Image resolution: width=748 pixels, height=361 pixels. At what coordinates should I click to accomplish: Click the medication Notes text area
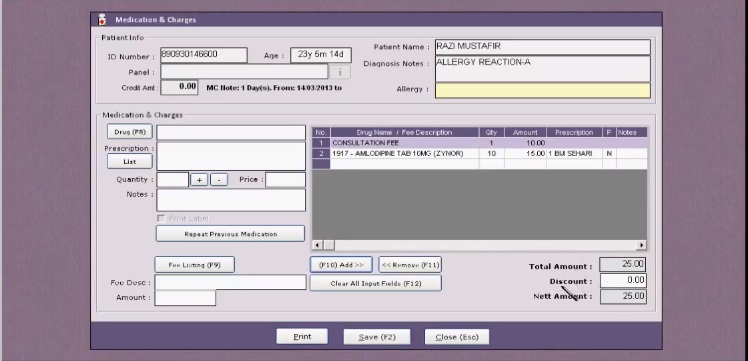pyautogui.click(x=231, y=200)
